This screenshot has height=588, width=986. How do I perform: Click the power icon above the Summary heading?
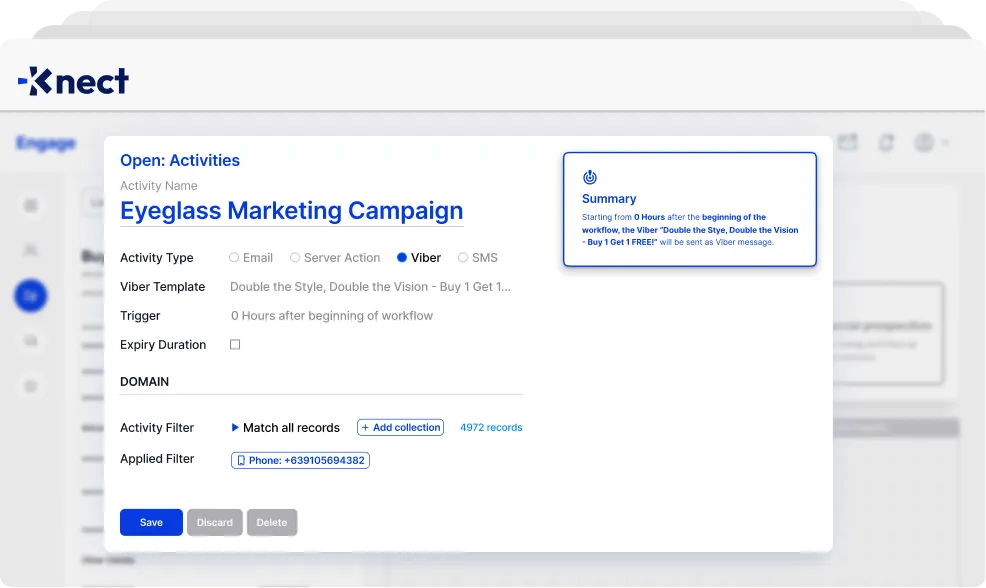coord(590,177)
